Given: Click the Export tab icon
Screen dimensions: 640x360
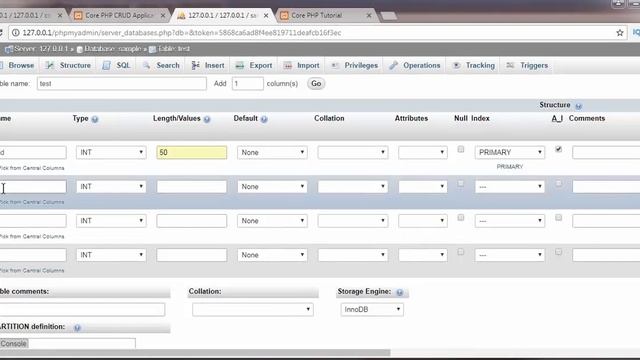Looking at the screenshot, I should (x=240, y=65).
